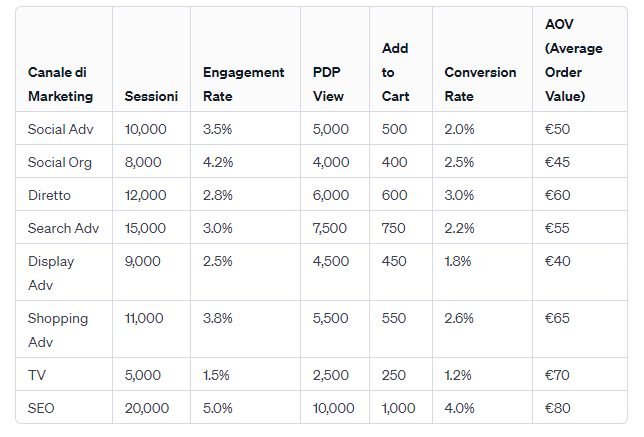Click the Social Org channel cell
This screenshot has height=437, width=644.
point(60,162)
